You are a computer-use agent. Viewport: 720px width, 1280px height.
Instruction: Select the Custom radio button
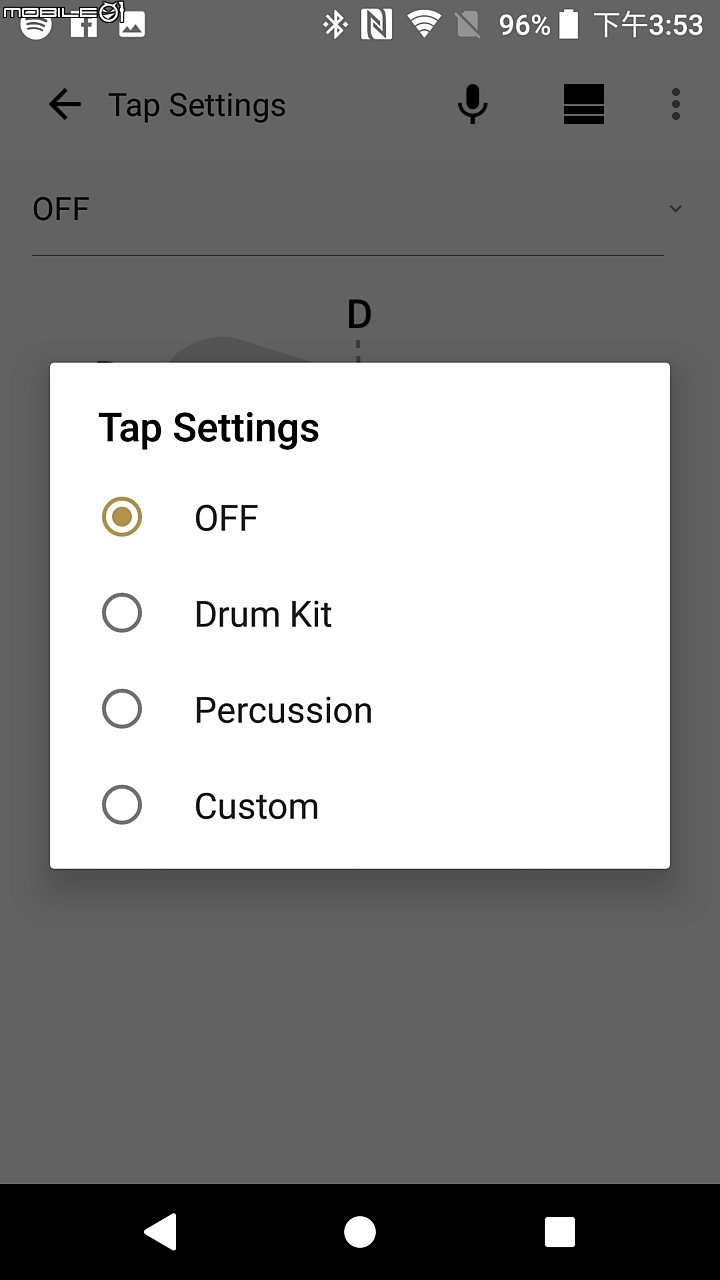pos(122,805)
